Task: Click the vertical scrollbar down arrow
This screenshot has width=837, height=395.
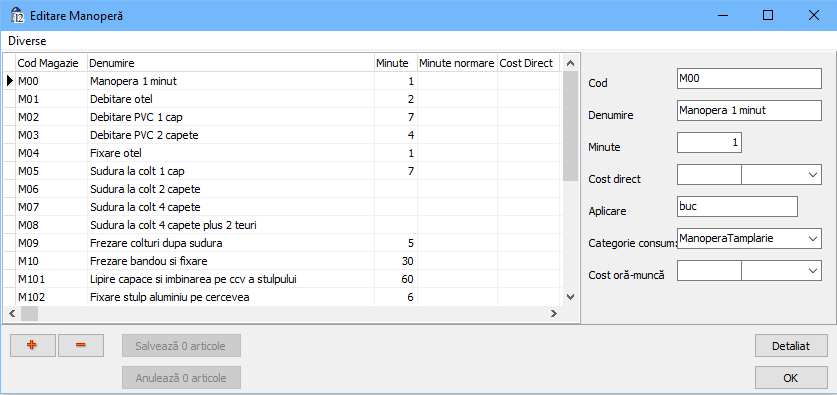Action: point(571,297)
